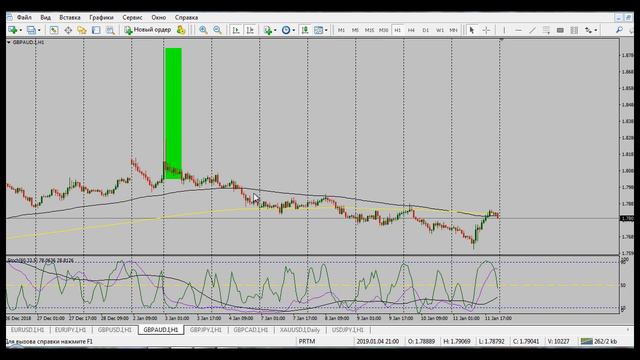Open the Вставка menu

pyautogui.click(x=70, y=18)
